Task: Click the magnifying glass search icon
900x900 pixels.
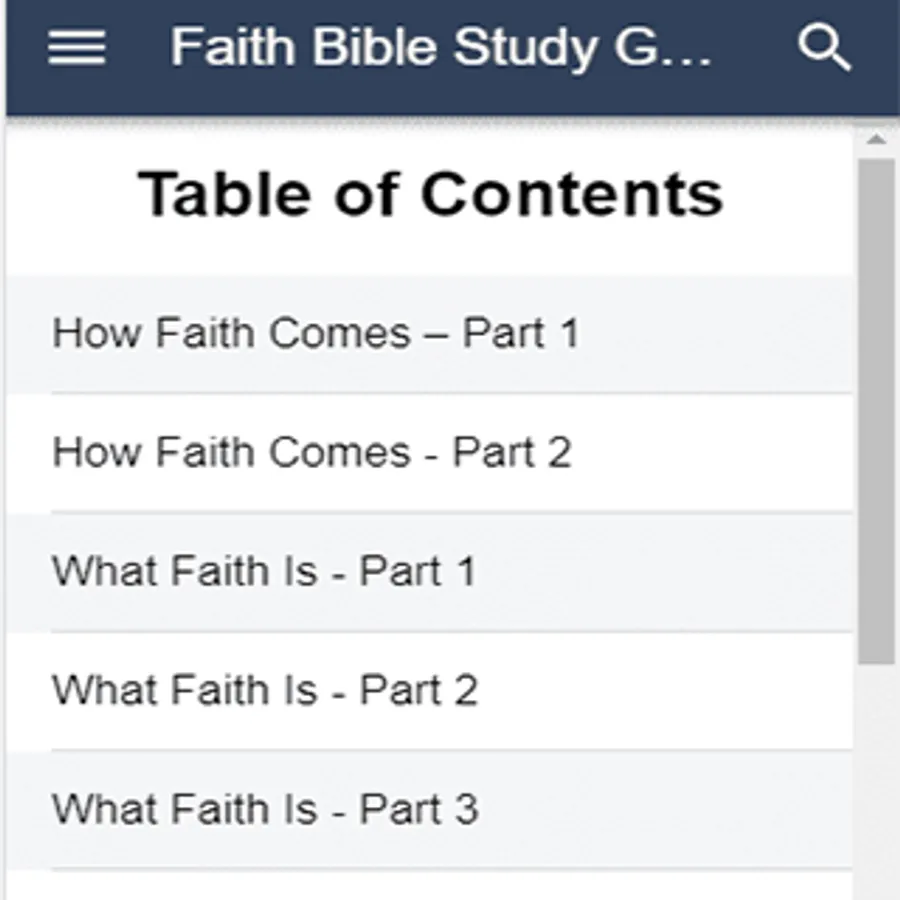Action: pos(824,47)
